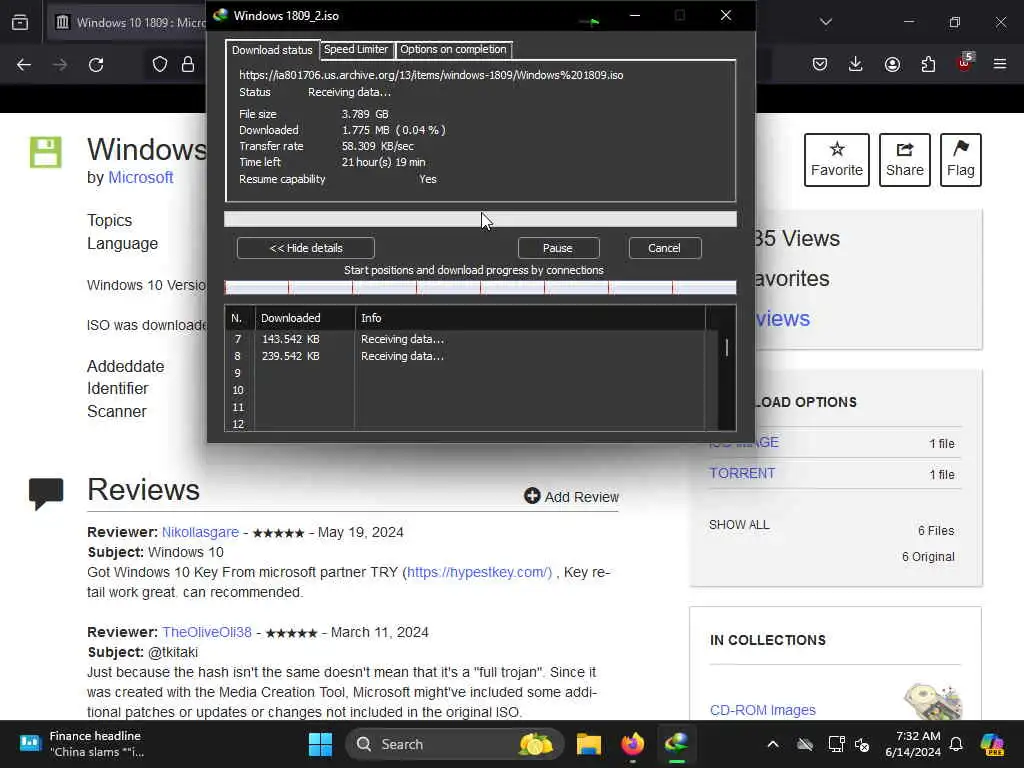
Task: Open reviewer TheOliveOli38 profile
Action: [206, 632]
